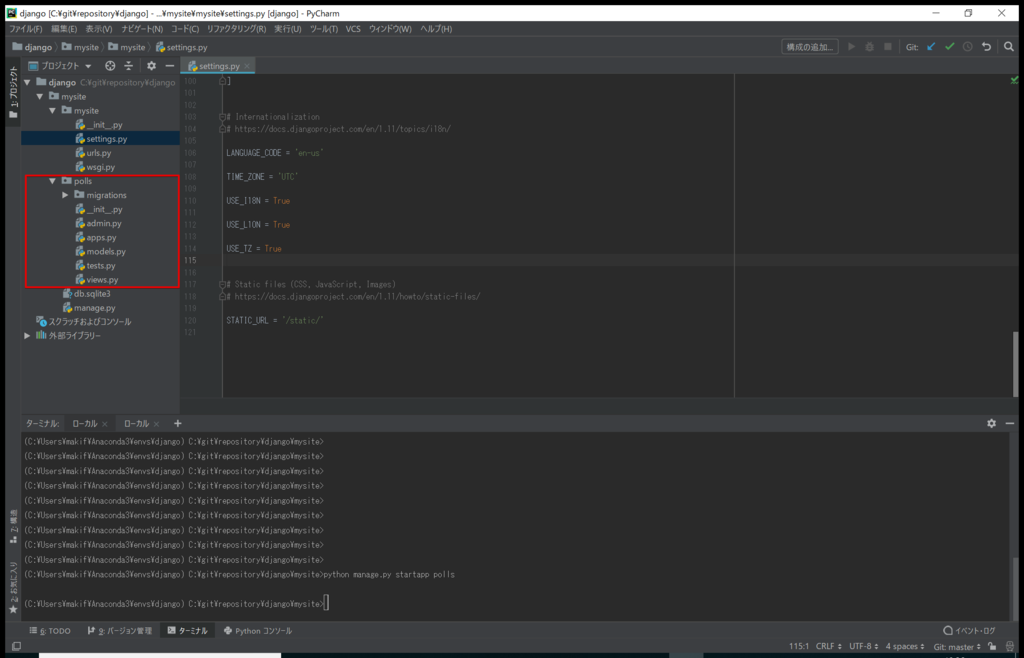Open the 編集(E) menu
1024x658 pixels.
click(x=64, y=29)
